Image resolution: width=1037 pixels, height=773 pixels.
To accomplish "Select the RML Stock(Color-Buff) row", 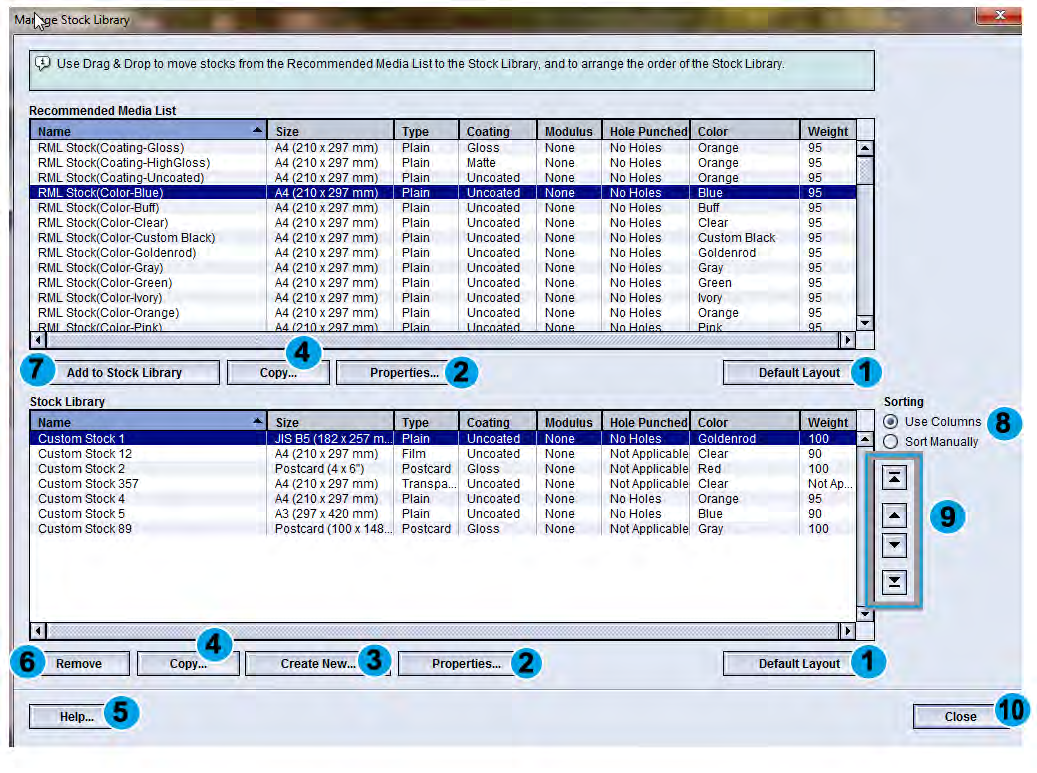I will 443,208.
